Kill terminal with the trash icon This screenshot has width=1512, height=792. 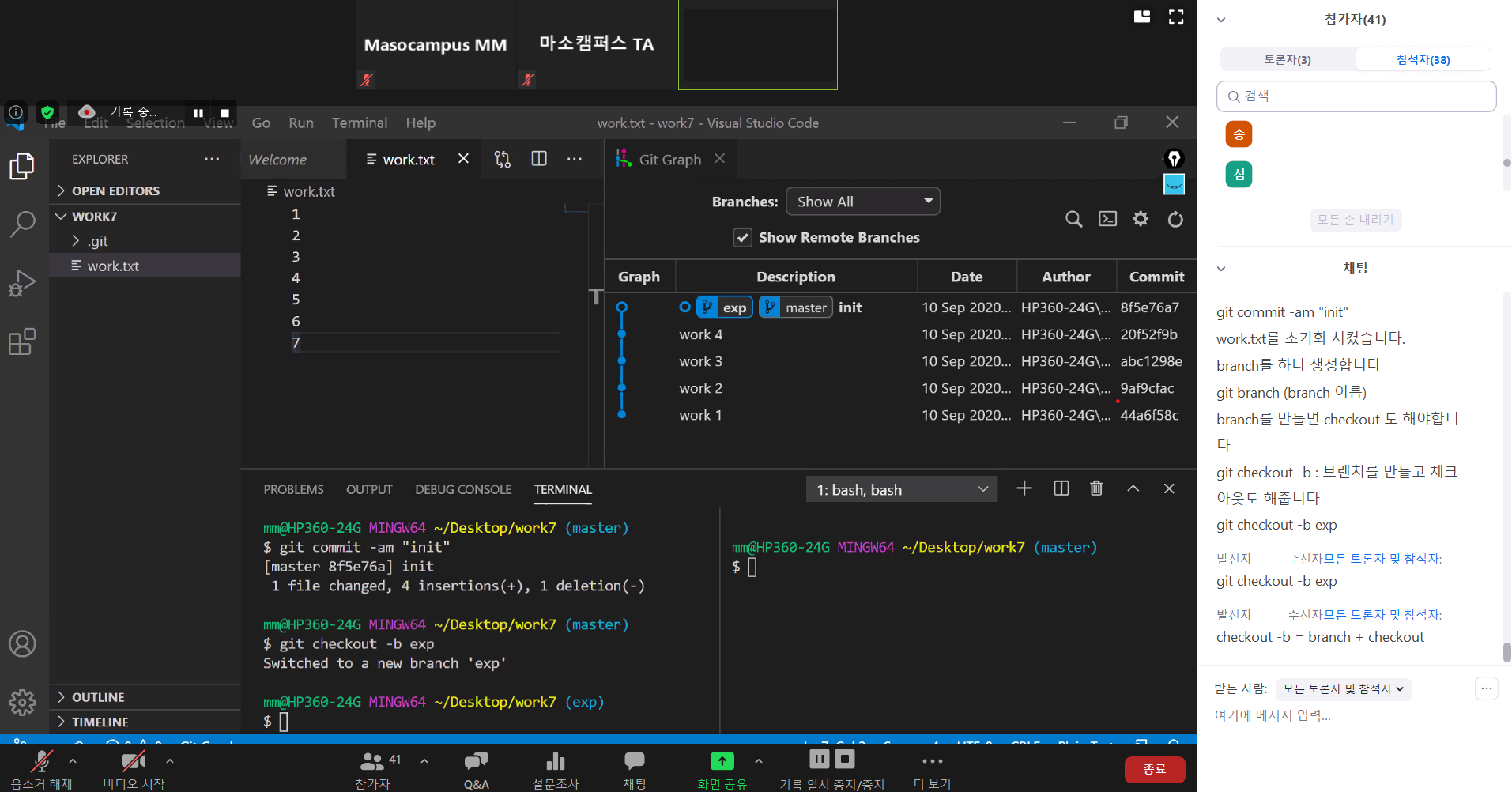coord(1096,488)
